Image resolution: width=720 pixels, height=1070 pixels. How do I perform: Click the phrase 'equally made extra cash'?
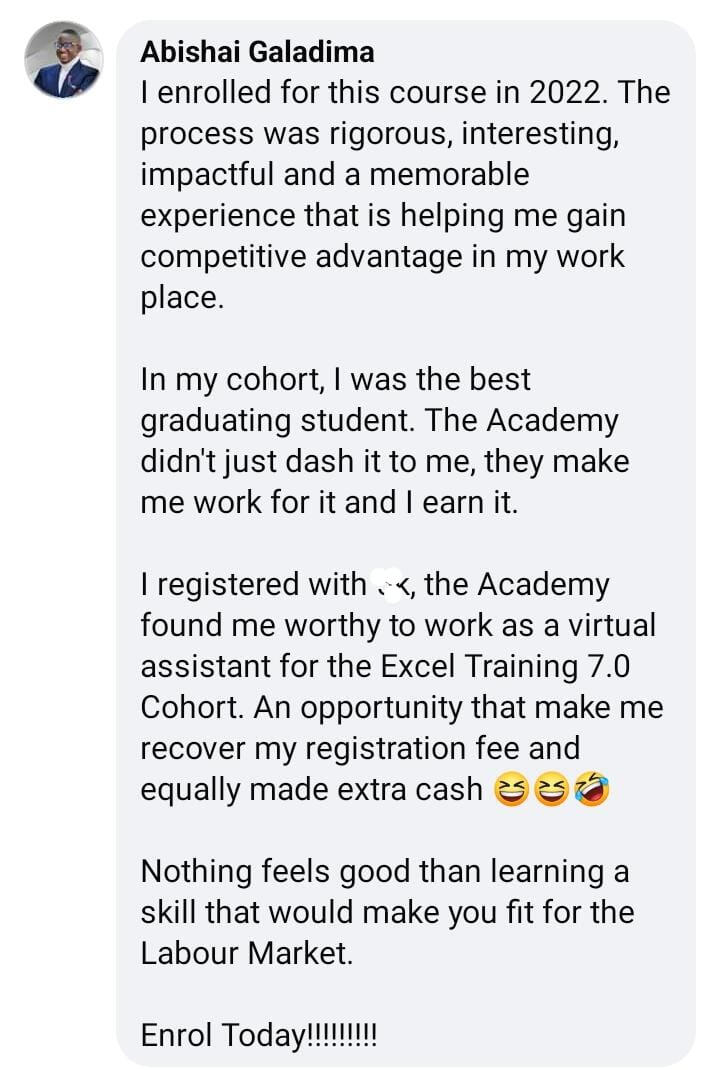311,789
